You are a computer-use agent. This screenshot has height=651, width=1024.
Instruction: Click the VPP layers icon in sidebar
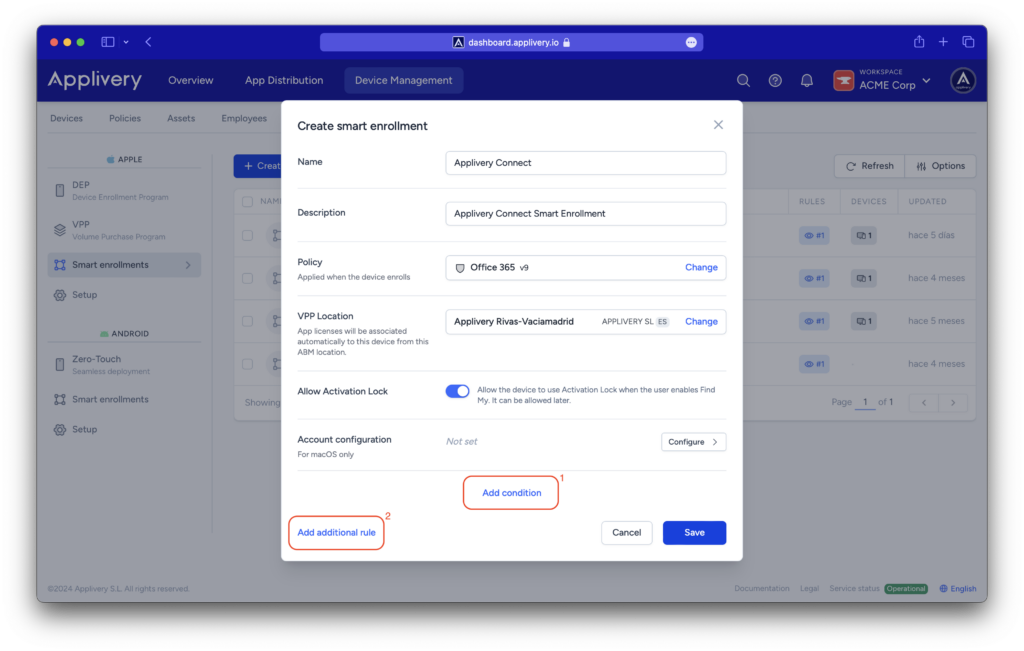[59, 230]
